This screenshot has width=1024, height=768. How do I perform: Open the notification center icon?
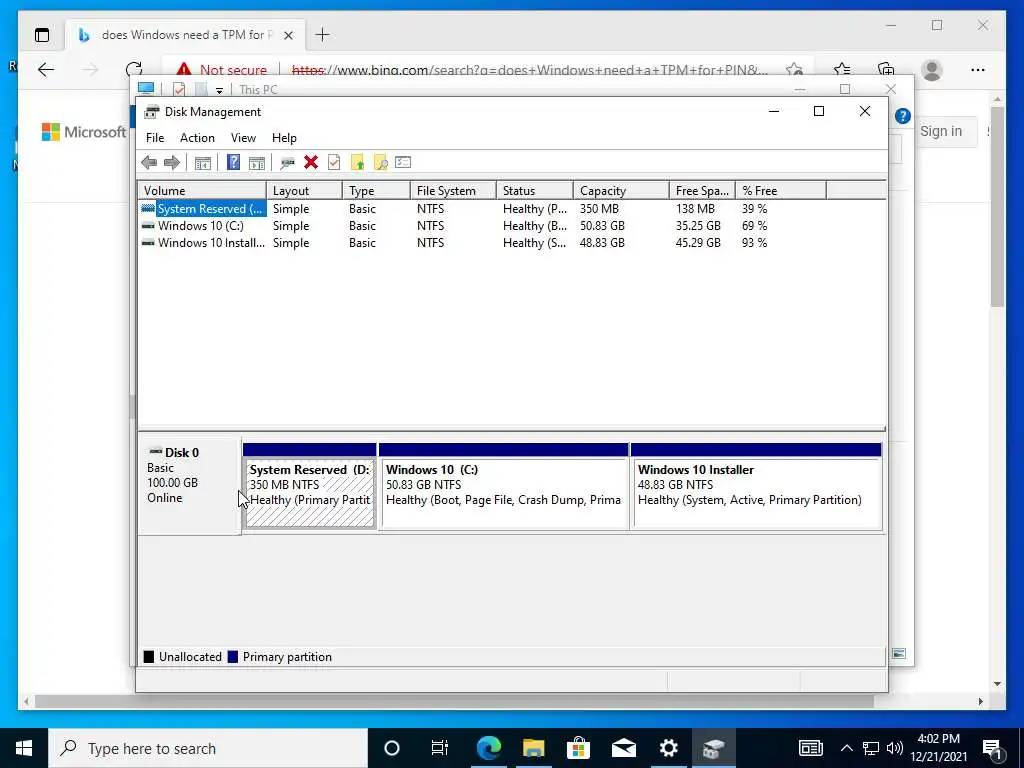(x=993, y=748)
